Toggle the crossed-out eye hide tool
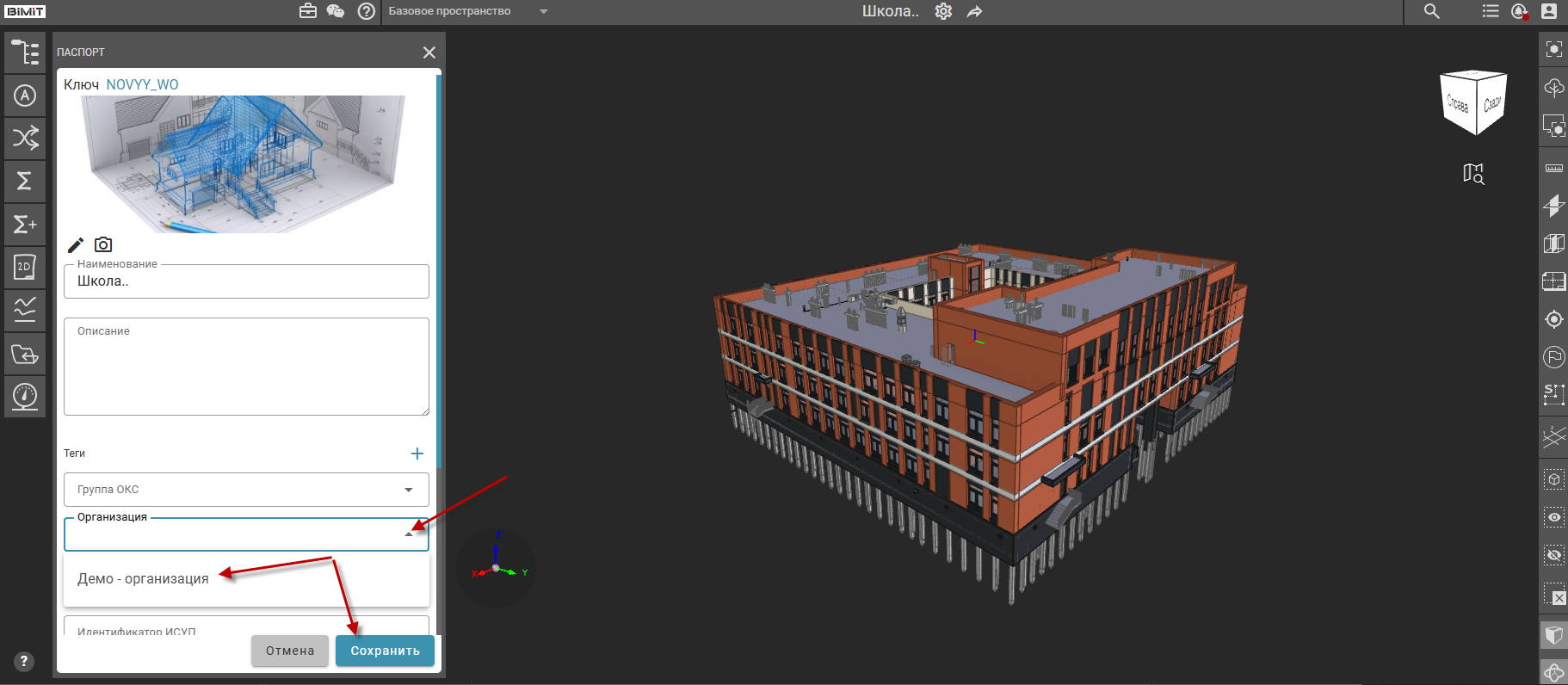The width and height of the screenshot is (1568, 685). [1554, 555]
